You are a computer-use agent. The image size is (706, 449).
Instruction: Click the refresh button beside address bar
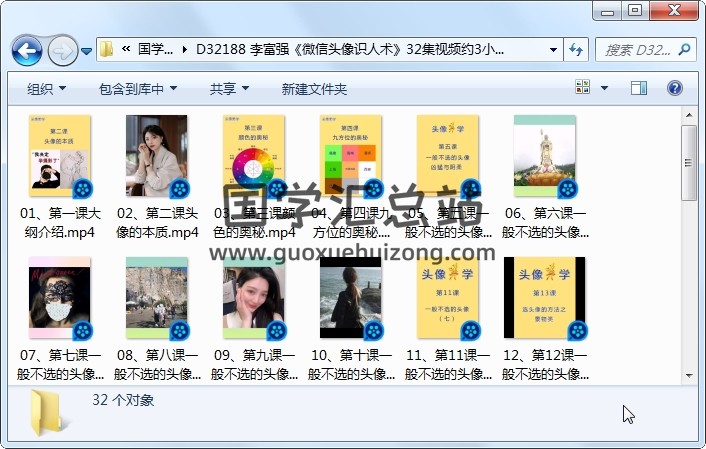(576, 50)
